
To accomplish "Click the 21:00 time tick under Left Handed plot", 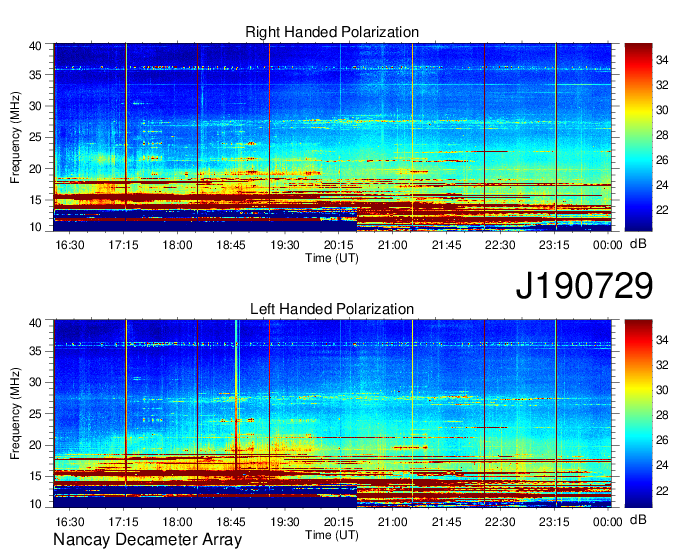I will [x=392, y=522].
